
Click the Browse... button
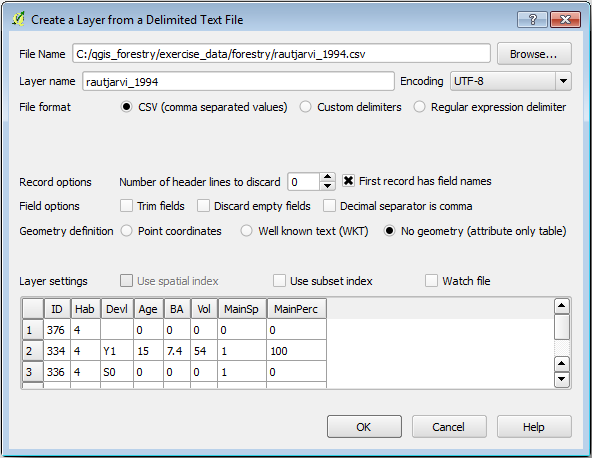pyautogui.click(x=534, y=54)
